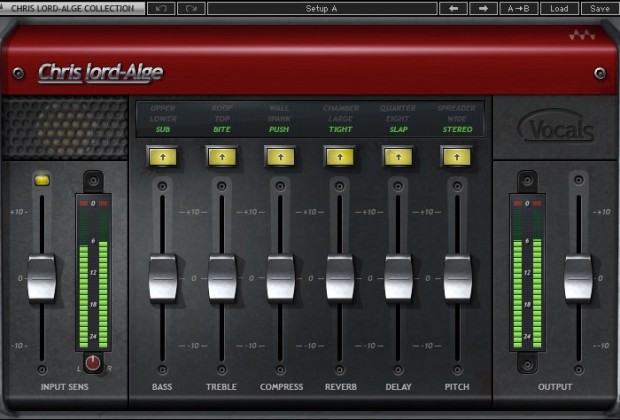This screenshot has width=620, height=420.
Task: Click the Reverb fader handle
Action: (x=340, y=278)
